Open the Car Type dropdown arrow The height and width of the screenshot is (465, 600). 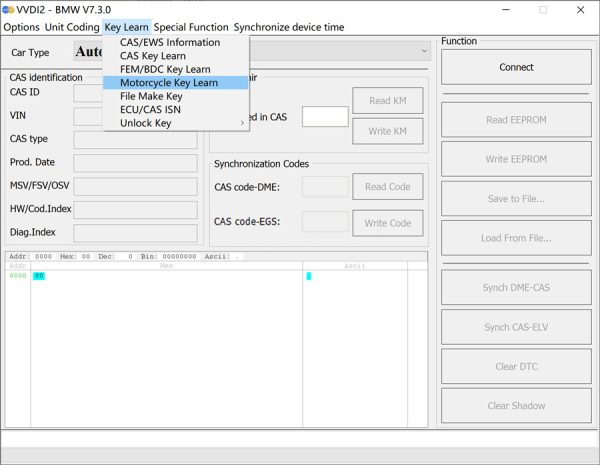click(x=424, y=51)
